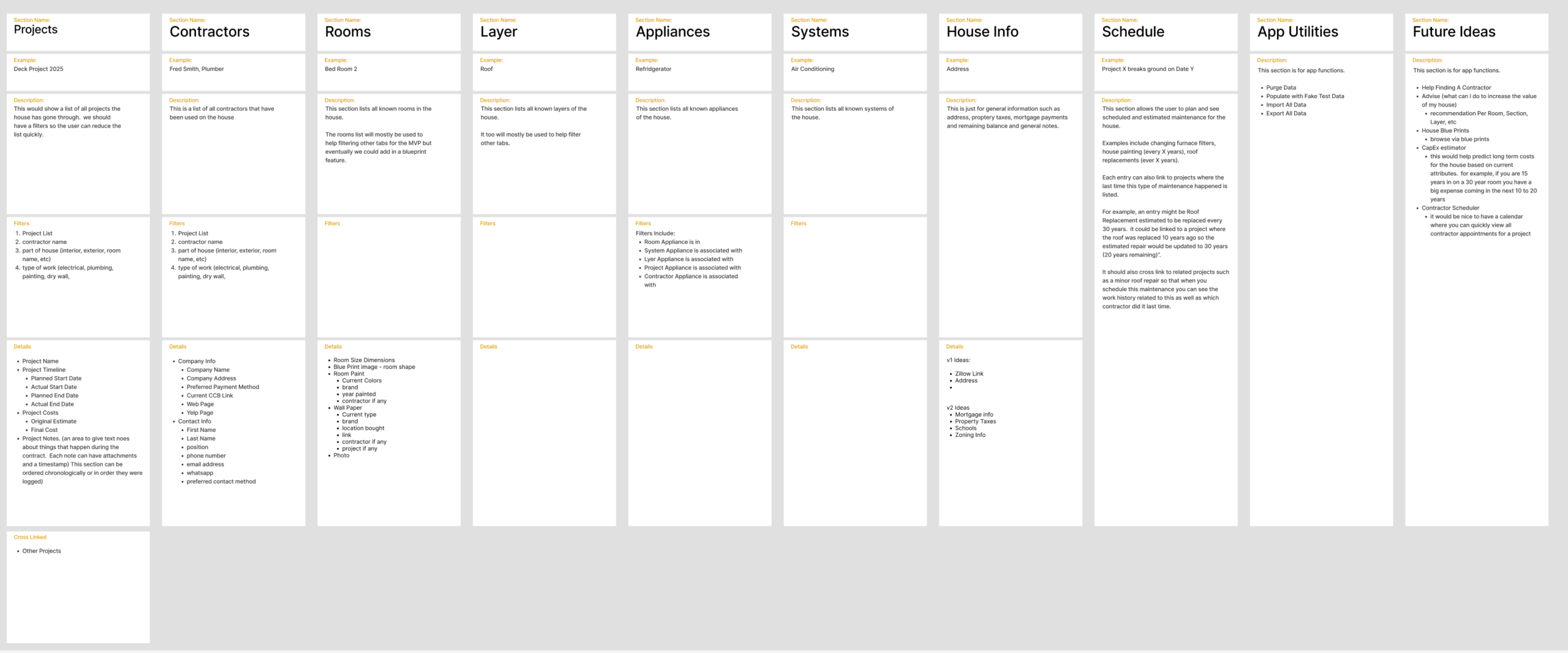
Task: Select the "CapEx estimator" bullet
Action: [x=1444, y=148]
